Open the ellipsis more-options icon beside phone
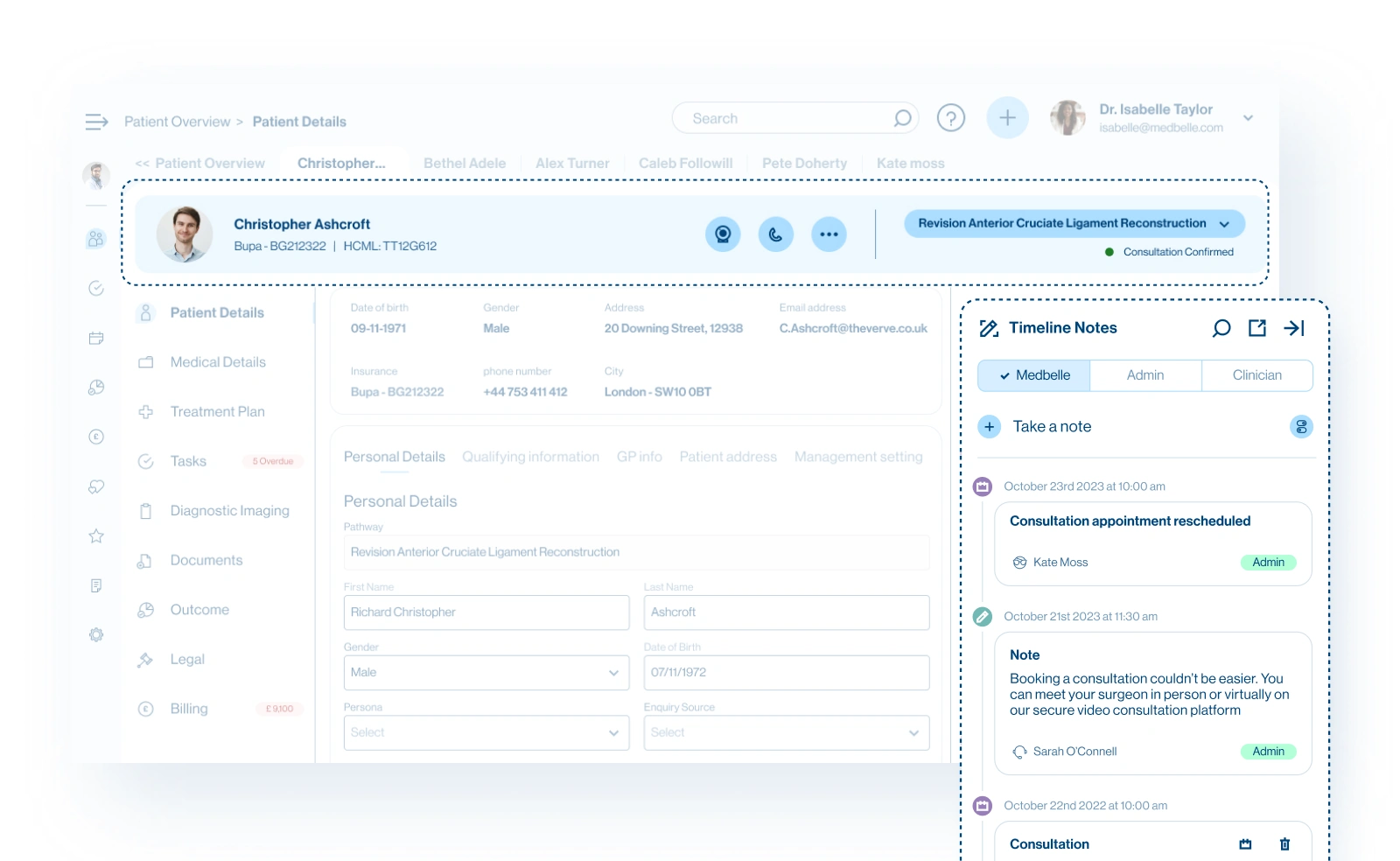Viewport: 1400px width, 861px height. (x=829, y=234)
